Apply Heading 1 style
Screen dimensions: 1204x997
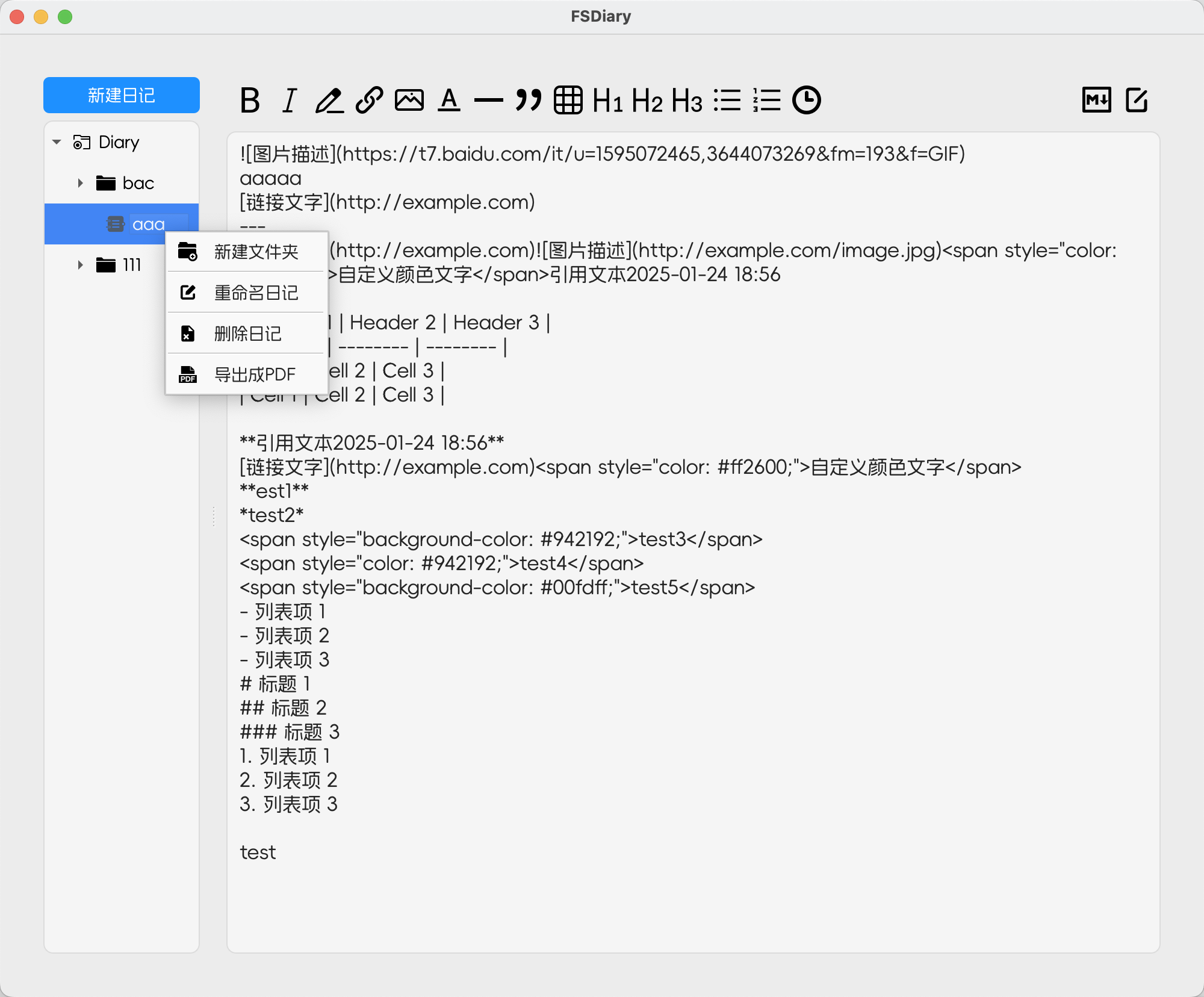(607, 101)
